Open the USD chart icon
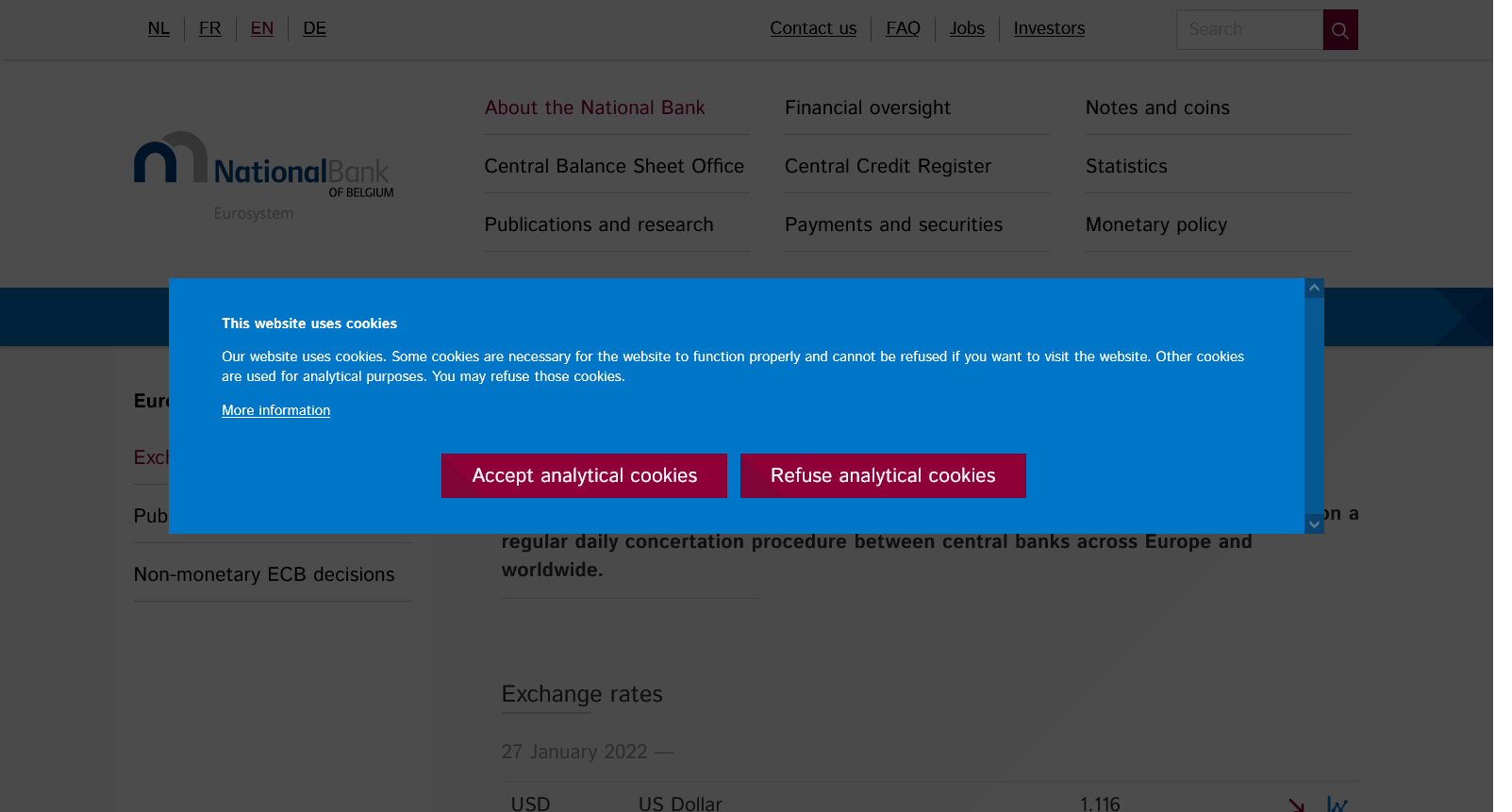1512x812 pixels. [x=1337, y=804]
